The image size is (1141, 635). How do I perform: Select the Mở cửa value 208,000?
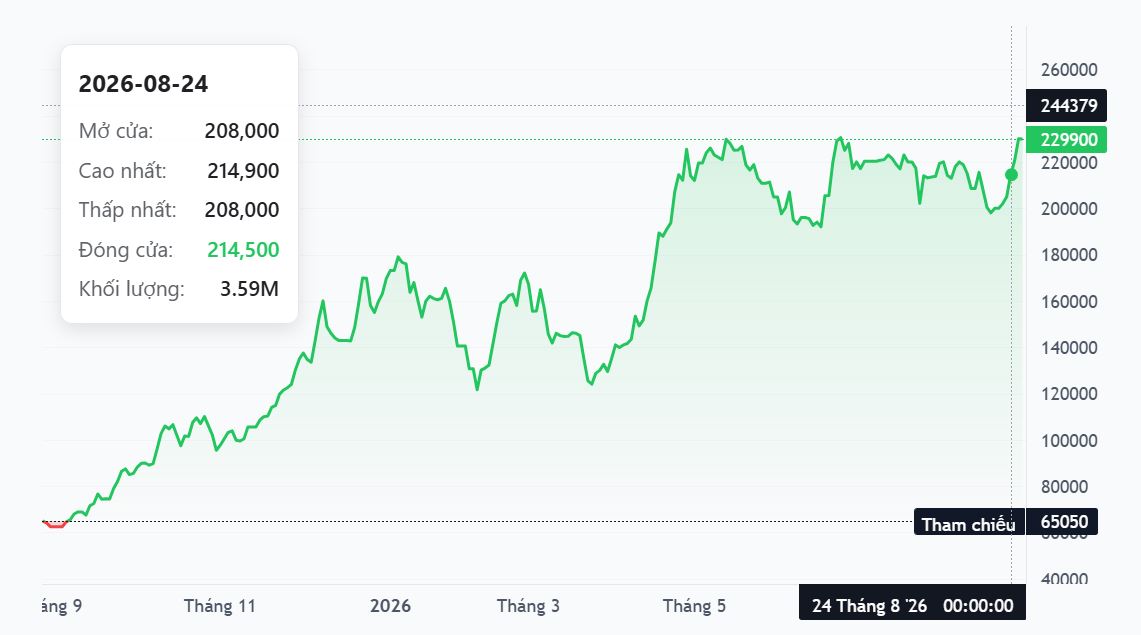pyautogui.click(x=242, y=131)
